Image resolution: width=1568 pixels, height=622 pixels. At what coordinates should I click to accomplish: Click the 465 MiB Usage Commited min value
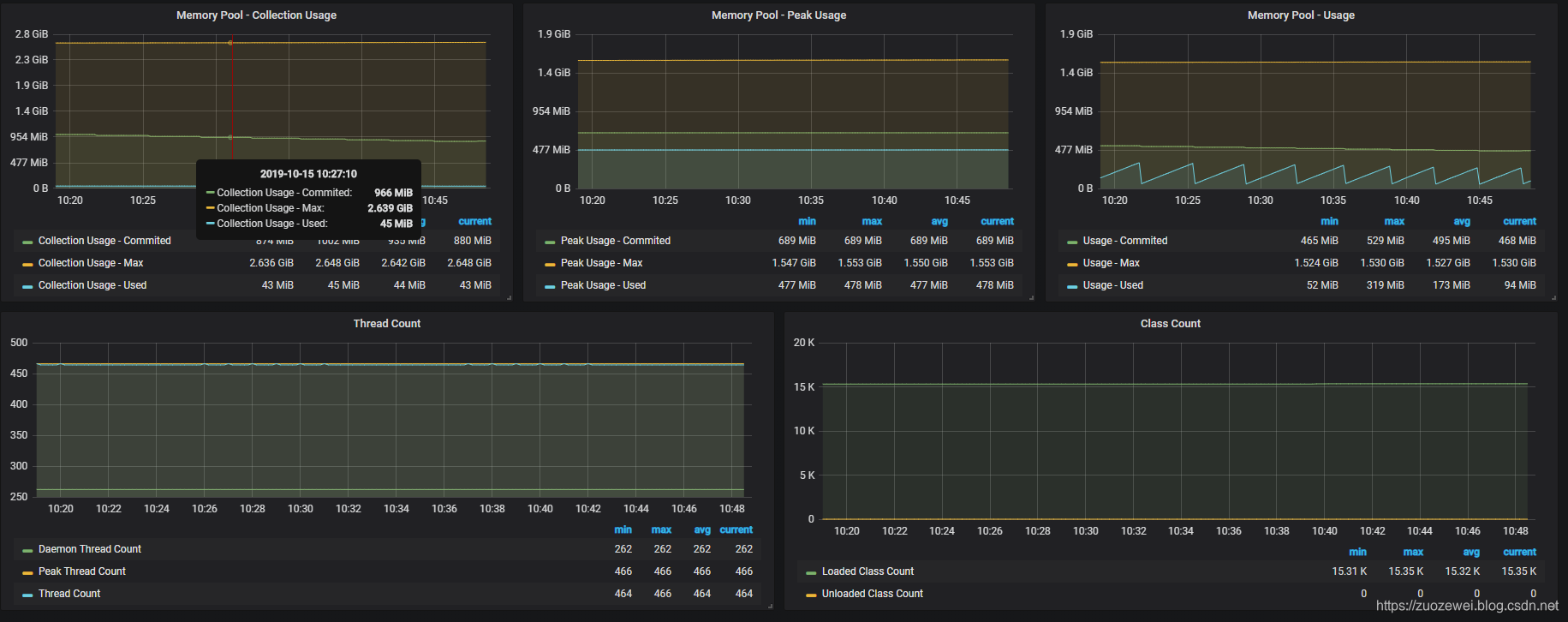[1320, 241]
